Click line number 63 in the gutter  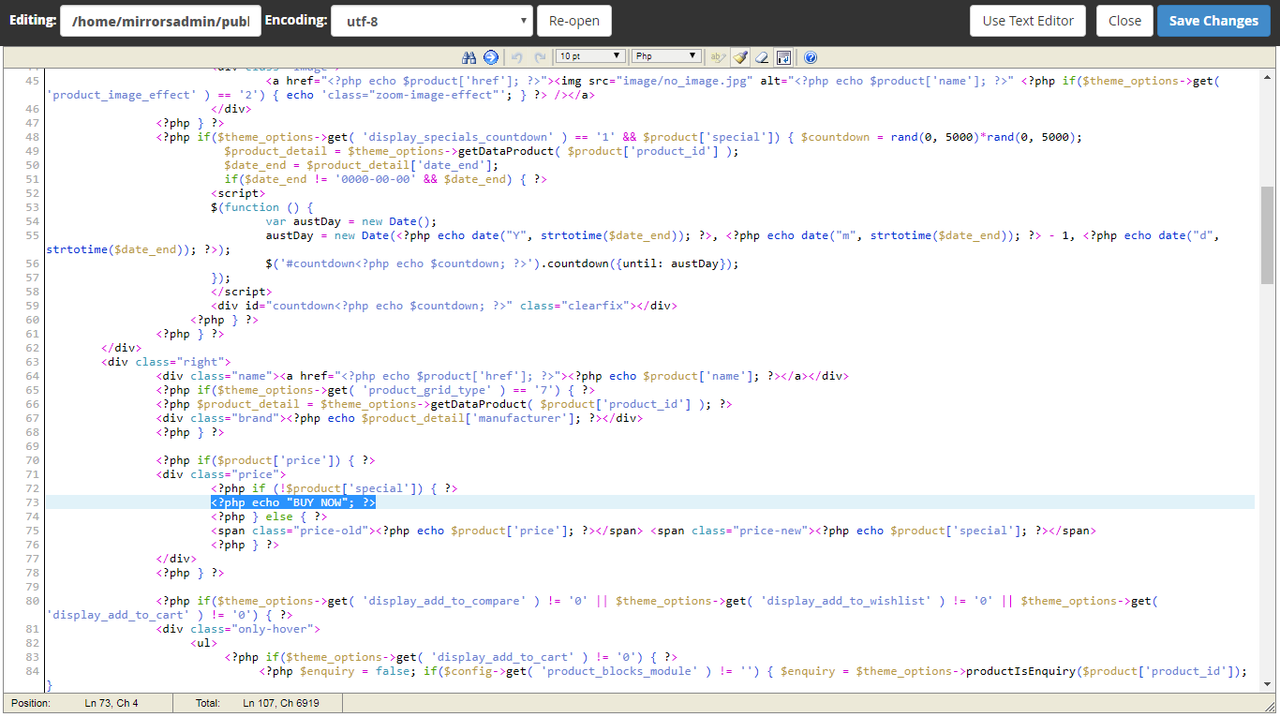click(32, 362)
